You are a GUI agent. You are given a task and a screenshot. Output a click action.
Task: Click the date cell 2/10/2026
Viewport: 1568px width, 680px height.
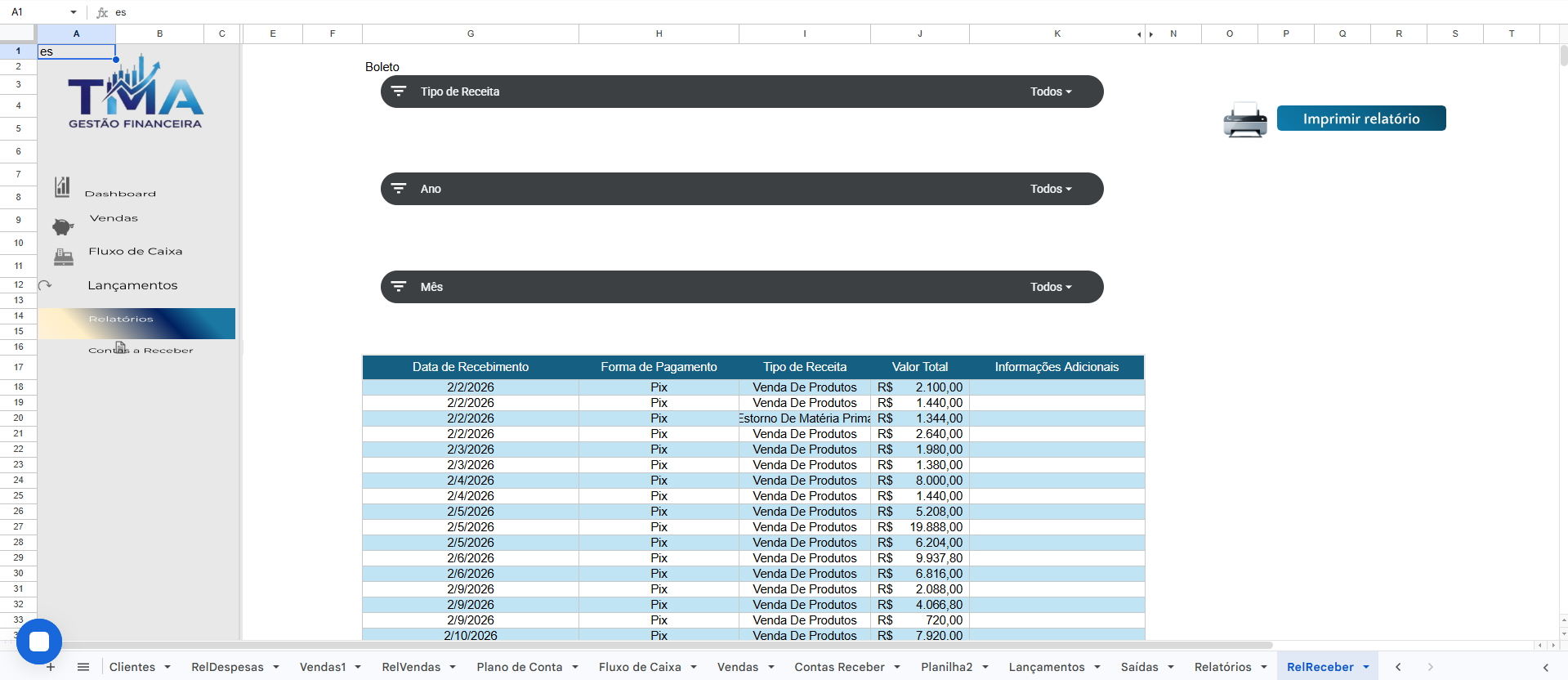[x=471, y=635]
